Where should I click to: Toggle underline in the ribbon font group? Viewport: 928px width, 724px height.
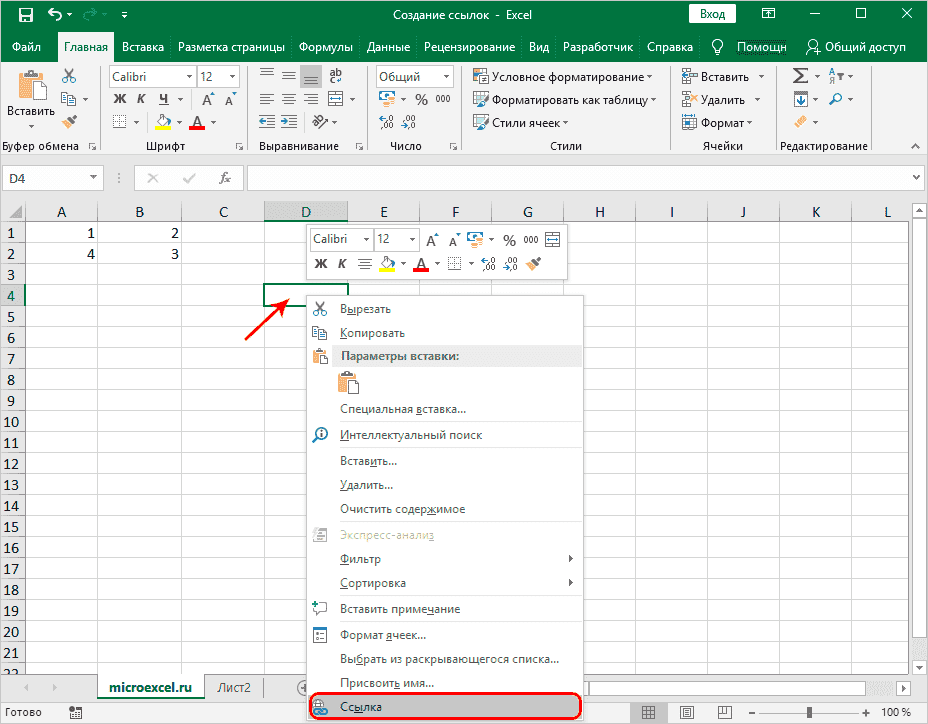coord(163,99)
